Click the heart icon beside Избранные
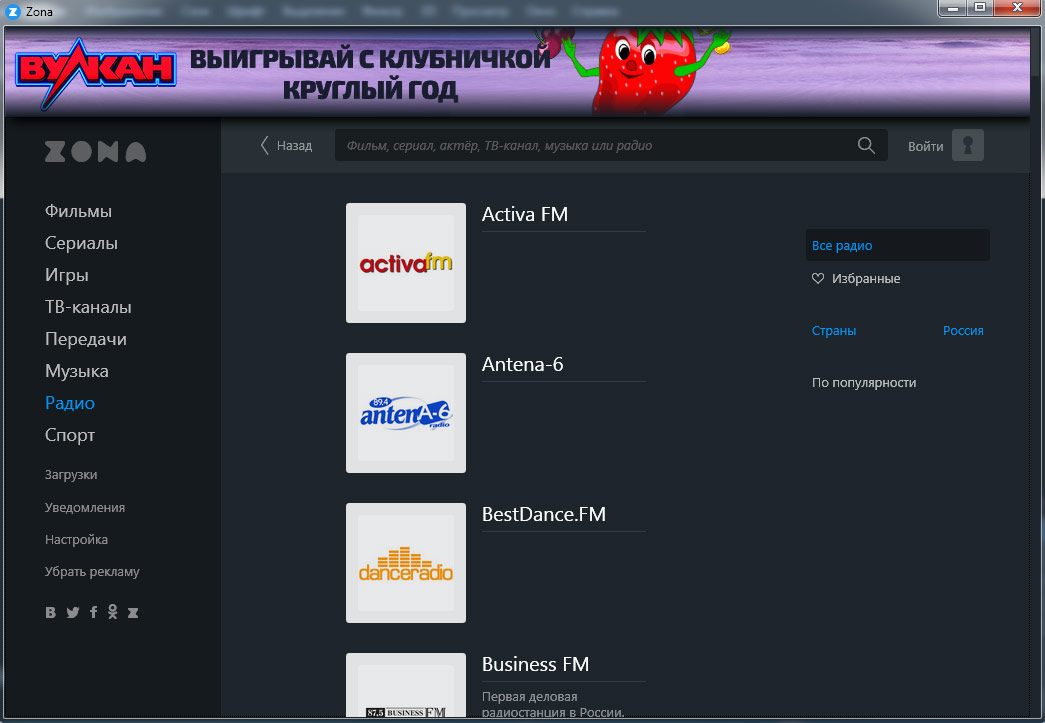The width and height of the screenshot is (1045, 723). tap(818, 279)
